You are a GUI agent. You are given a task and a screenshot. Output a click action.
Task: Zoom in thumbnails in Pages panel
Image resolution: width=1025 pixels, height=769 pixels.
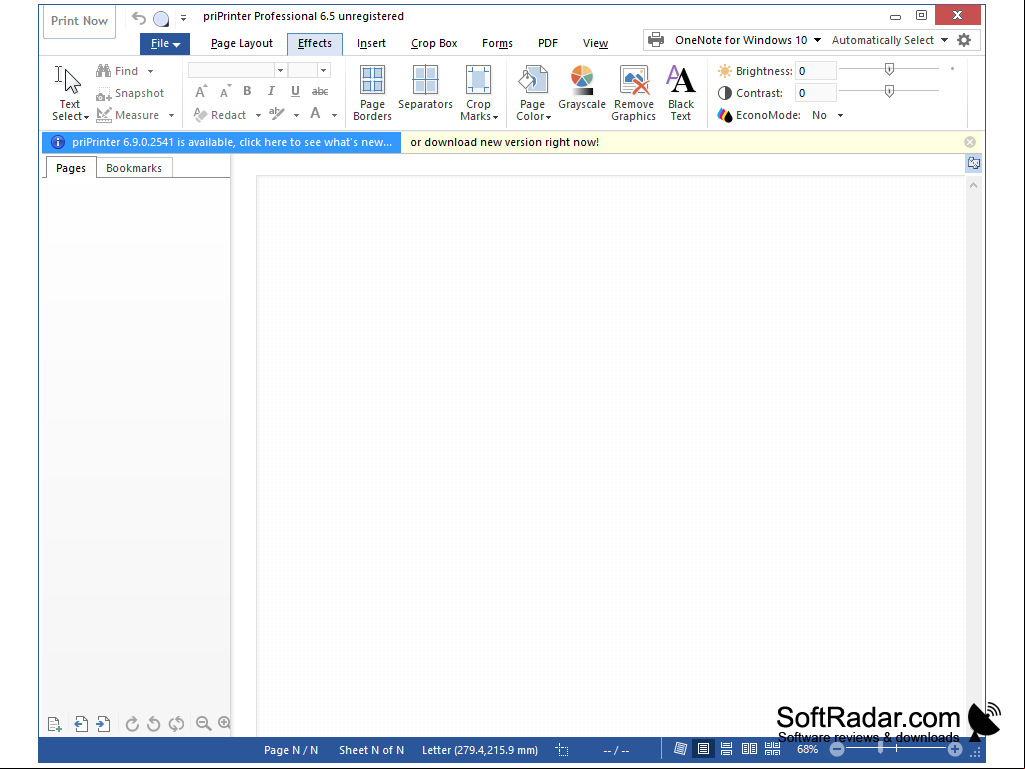click(x=224, y=723)
